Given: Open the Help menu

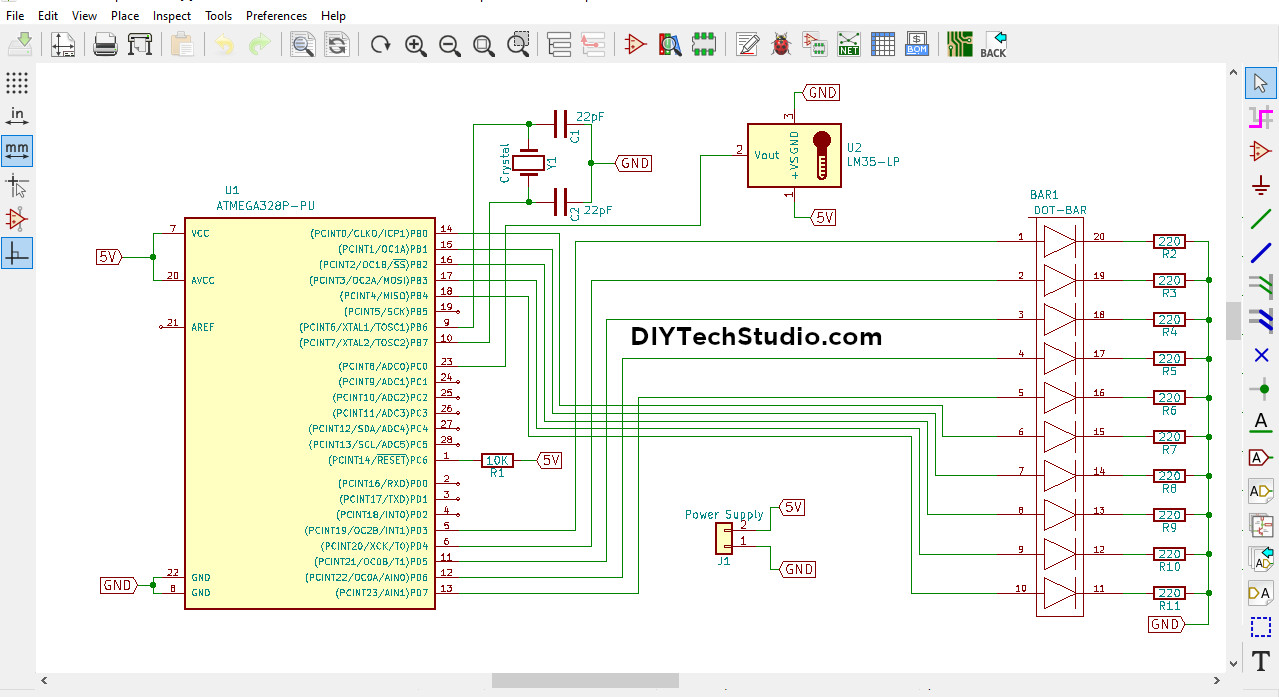Looking at the screenshot, I should click(x=334, y=16).
